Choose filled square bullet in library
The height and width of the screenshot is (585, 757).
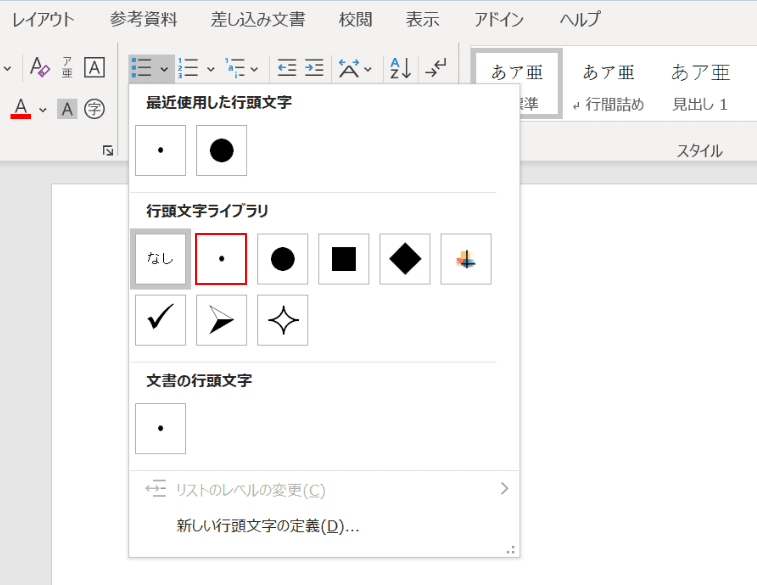tap(344, 259)
